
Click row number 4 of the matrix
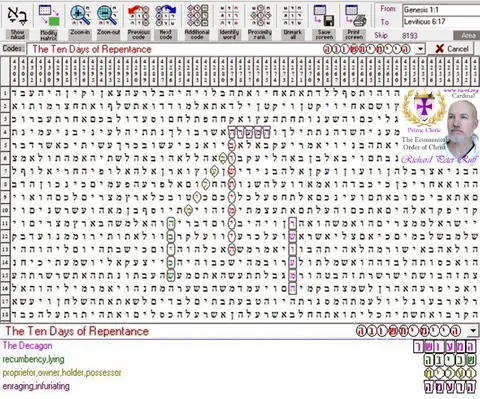[5, 132]
